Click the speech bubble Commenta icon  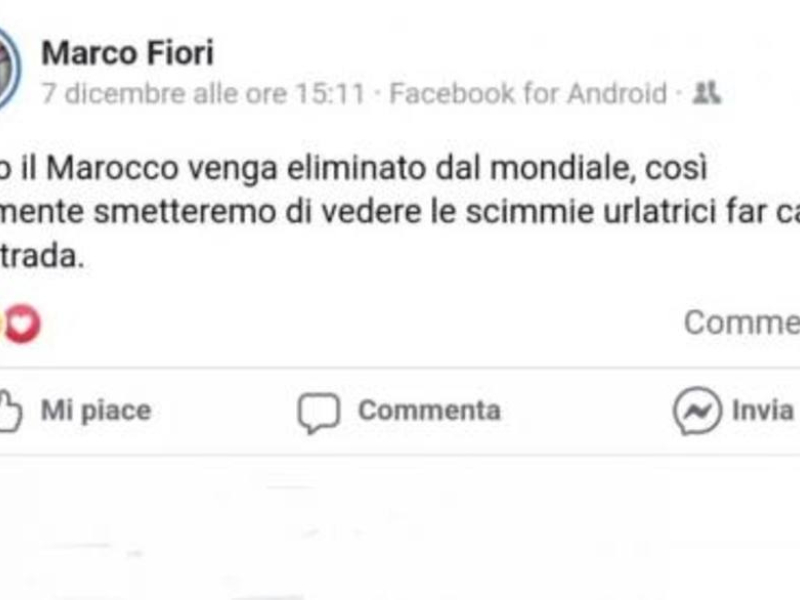319,412
